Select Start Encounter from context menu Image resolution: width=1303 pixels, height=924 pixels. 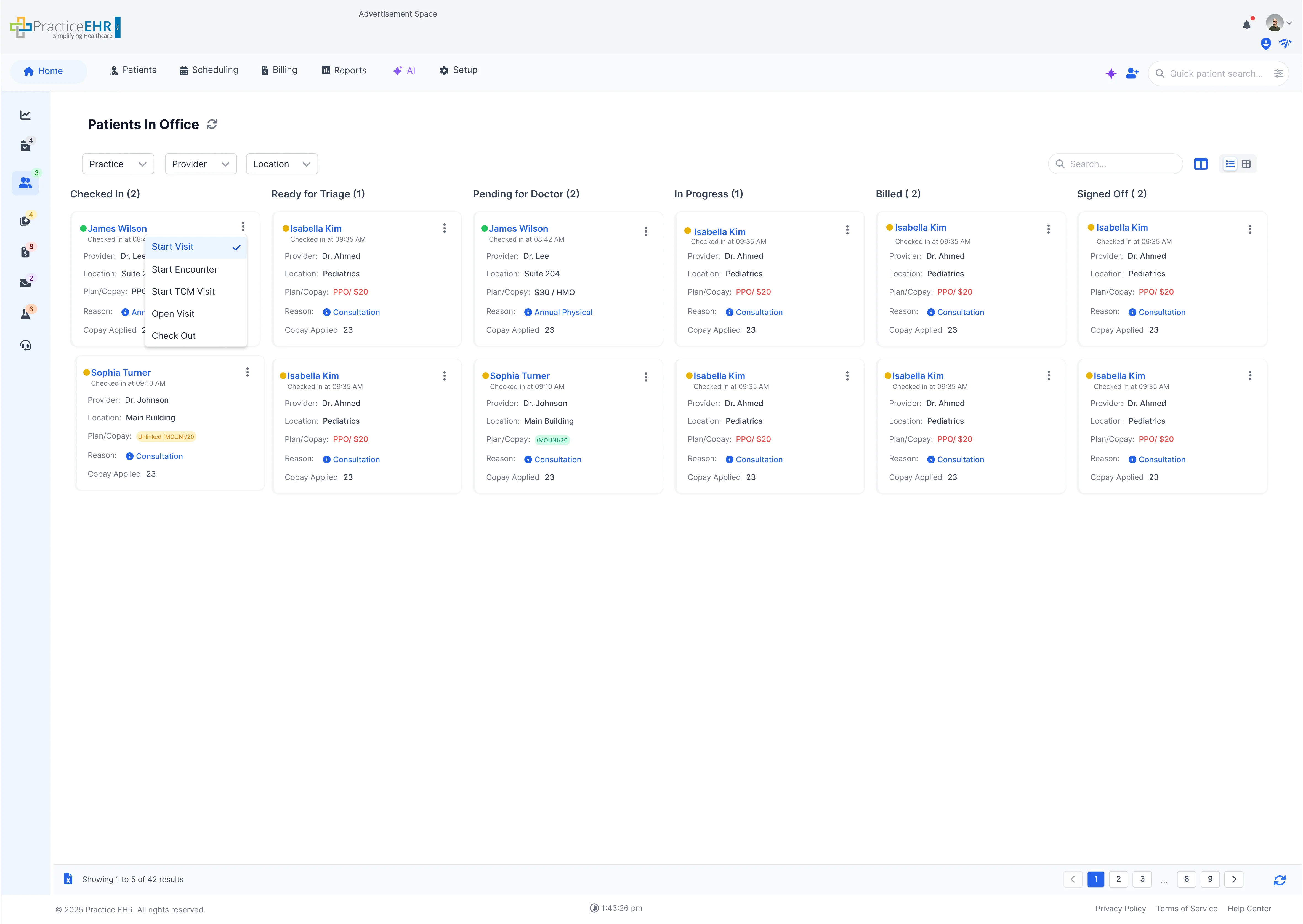pos(184,270)
